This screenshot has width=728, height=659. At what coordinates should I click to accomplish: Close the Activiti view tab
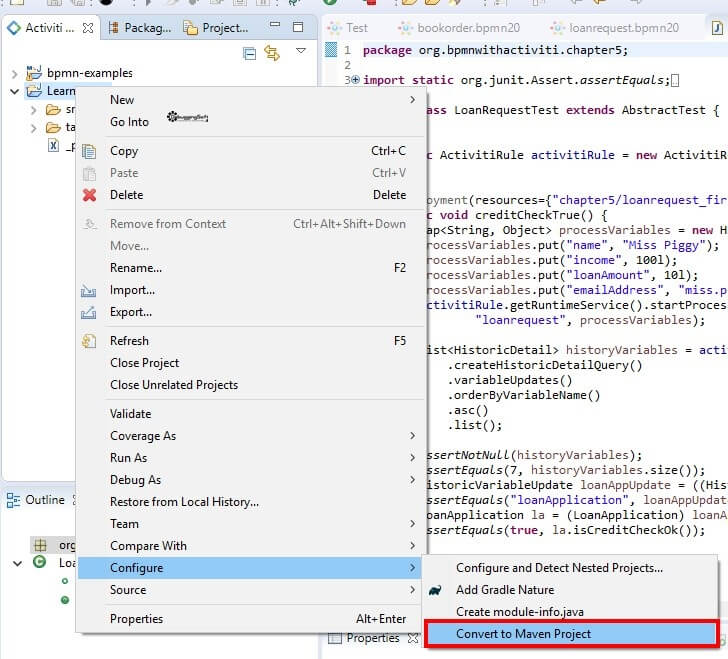(x=87, y=28)
